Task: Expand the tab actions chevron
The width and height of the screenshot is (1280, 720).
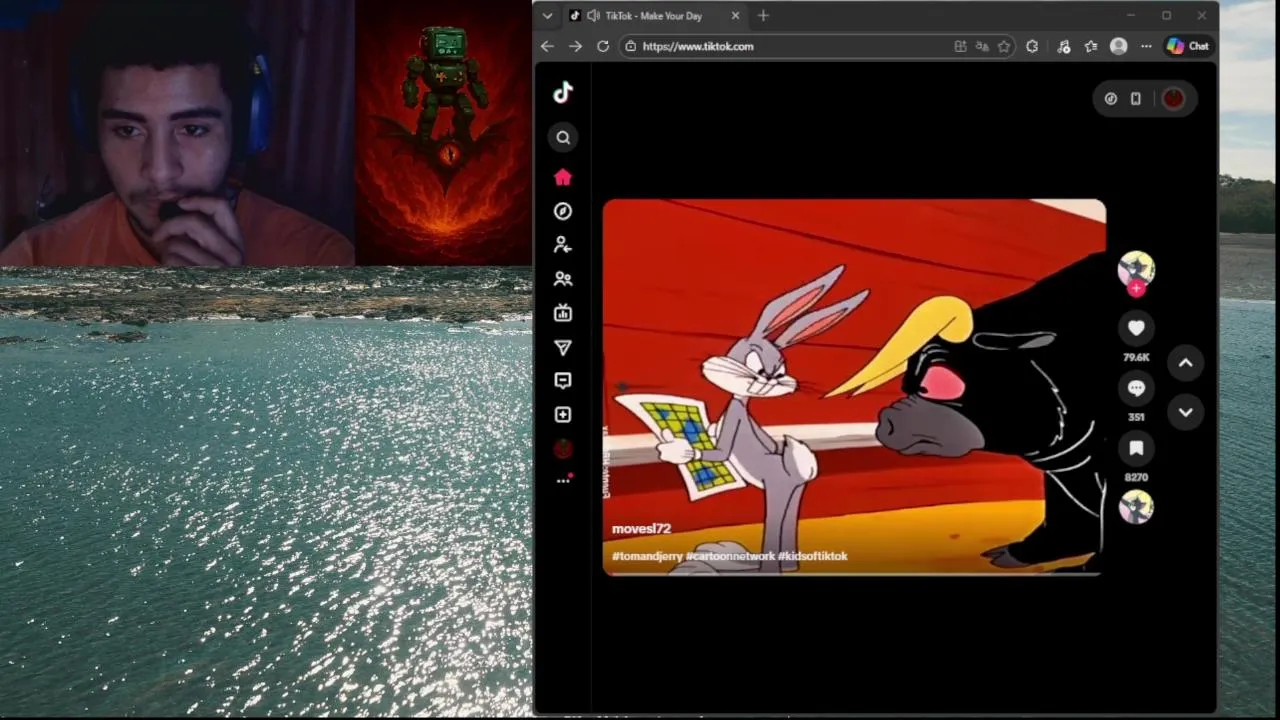Action: pyautogui.click(x=547, y=16)
